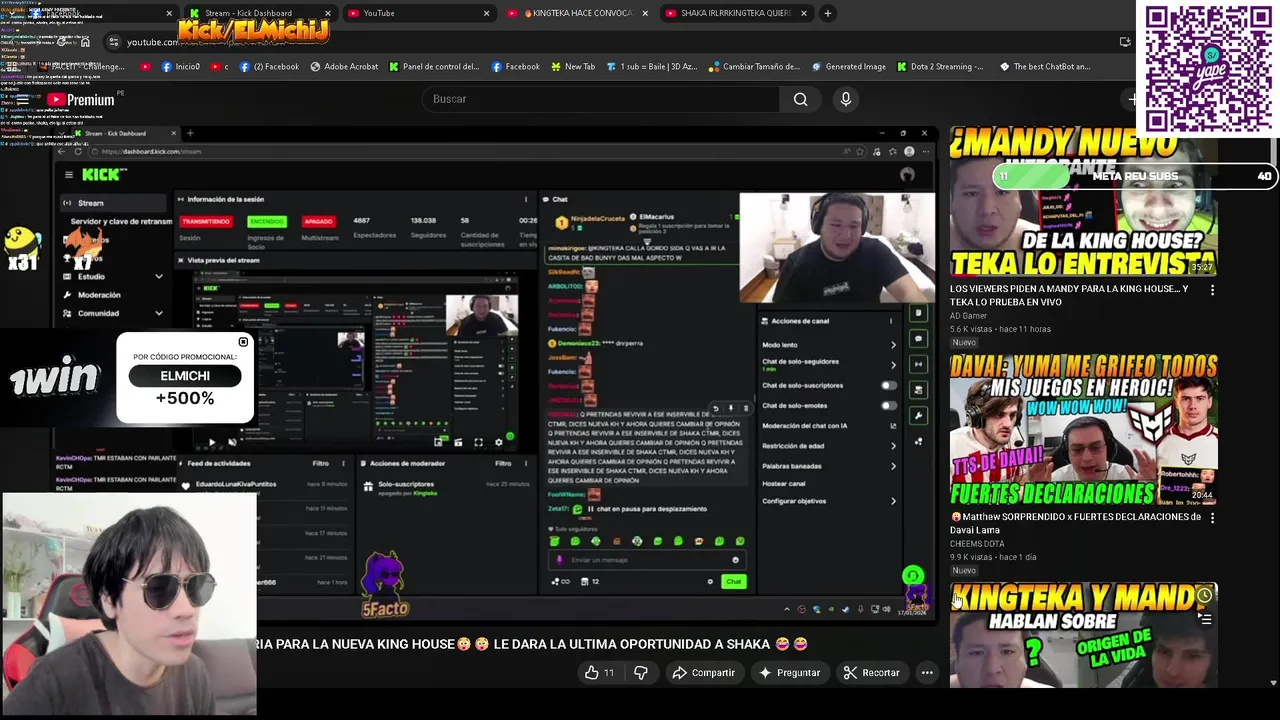Expand the Estudio sidebar section
This screenshot has height=720, width=1280.
point(159,276)
